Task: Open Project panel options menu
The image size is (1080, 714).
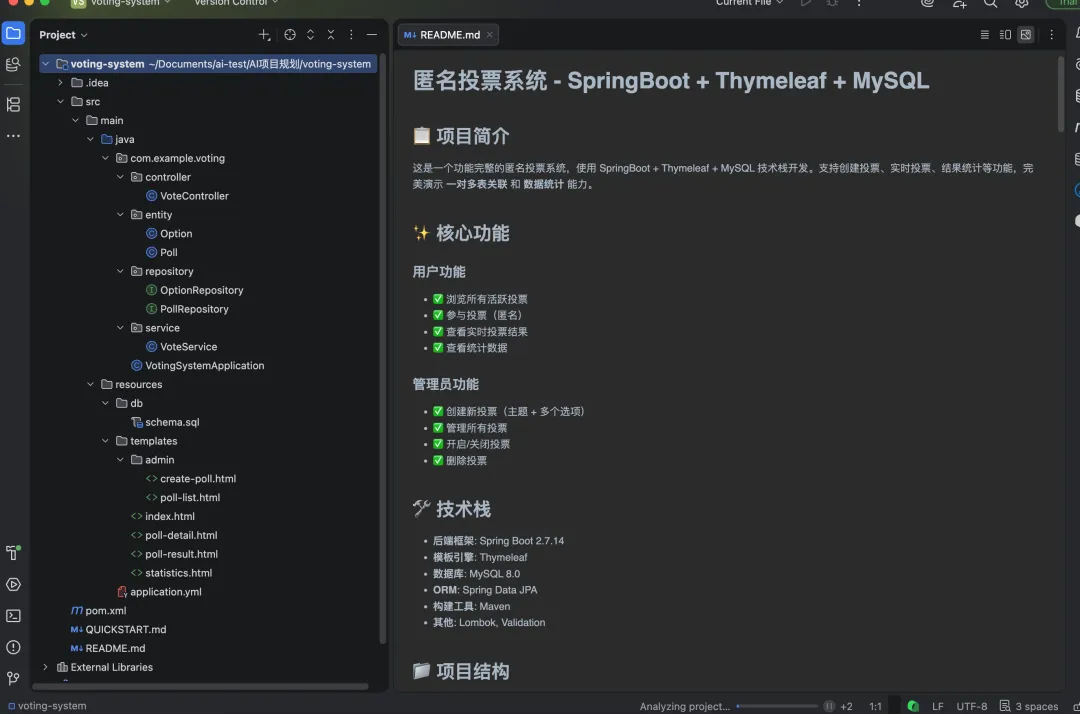Action: coord(351,34)
